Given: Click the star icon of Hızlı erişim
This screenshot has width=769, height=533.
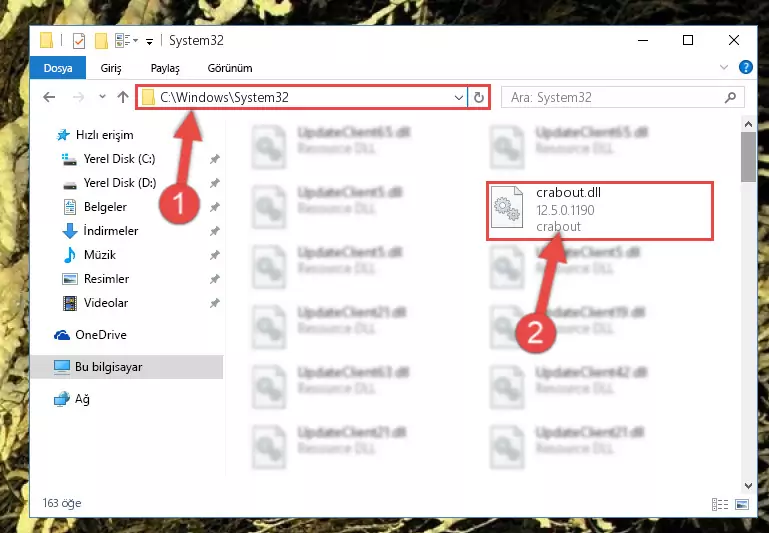Looking at the screenshot, I should pos(63,135).
